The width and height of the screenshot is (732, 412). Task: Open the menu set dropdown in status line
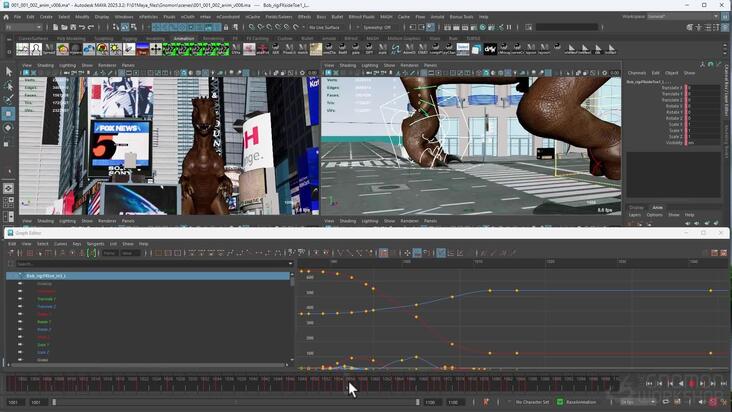[22, 28]
